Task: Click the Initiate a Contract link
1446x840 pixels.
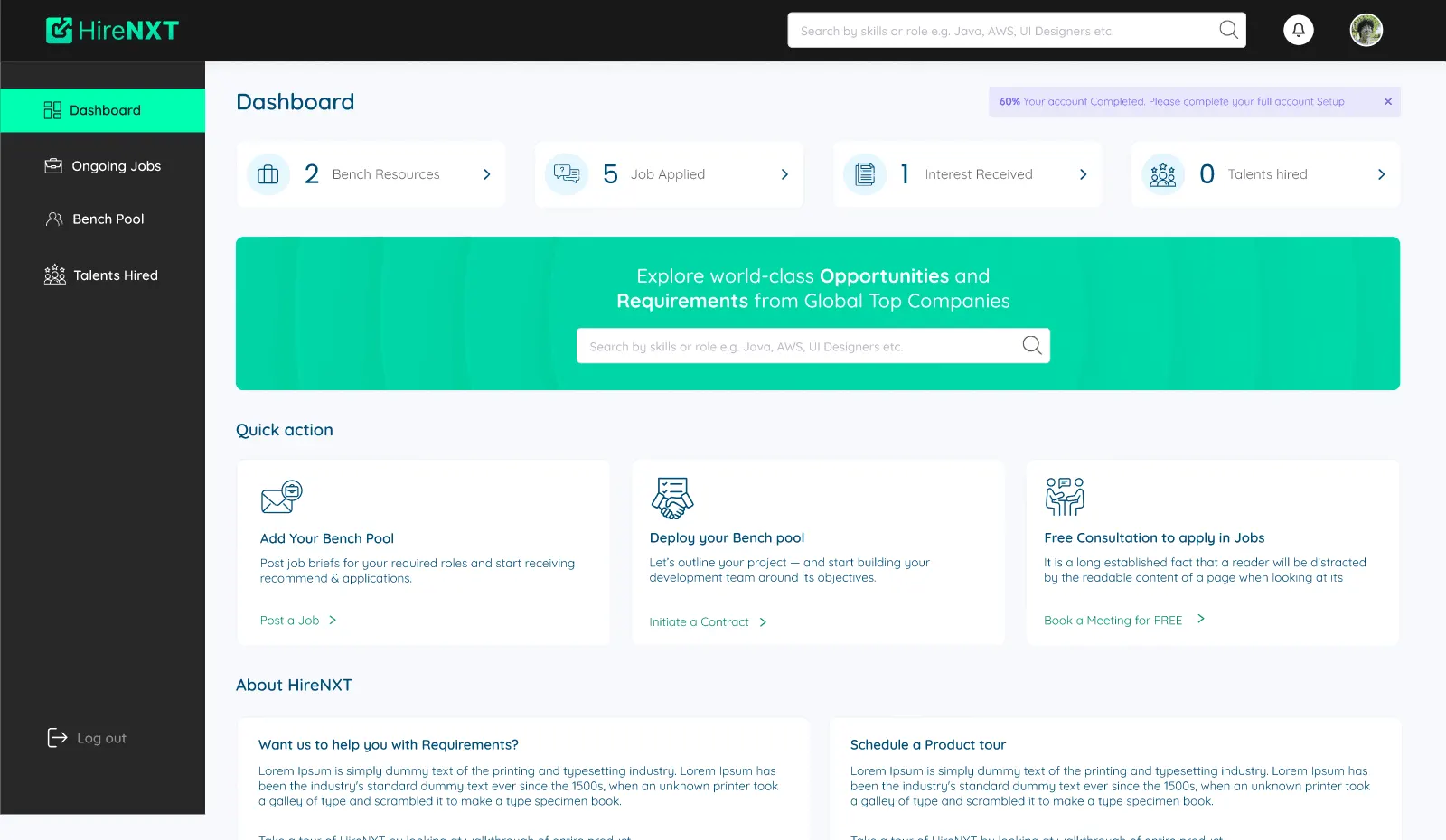Action: (x=699, y=622)
